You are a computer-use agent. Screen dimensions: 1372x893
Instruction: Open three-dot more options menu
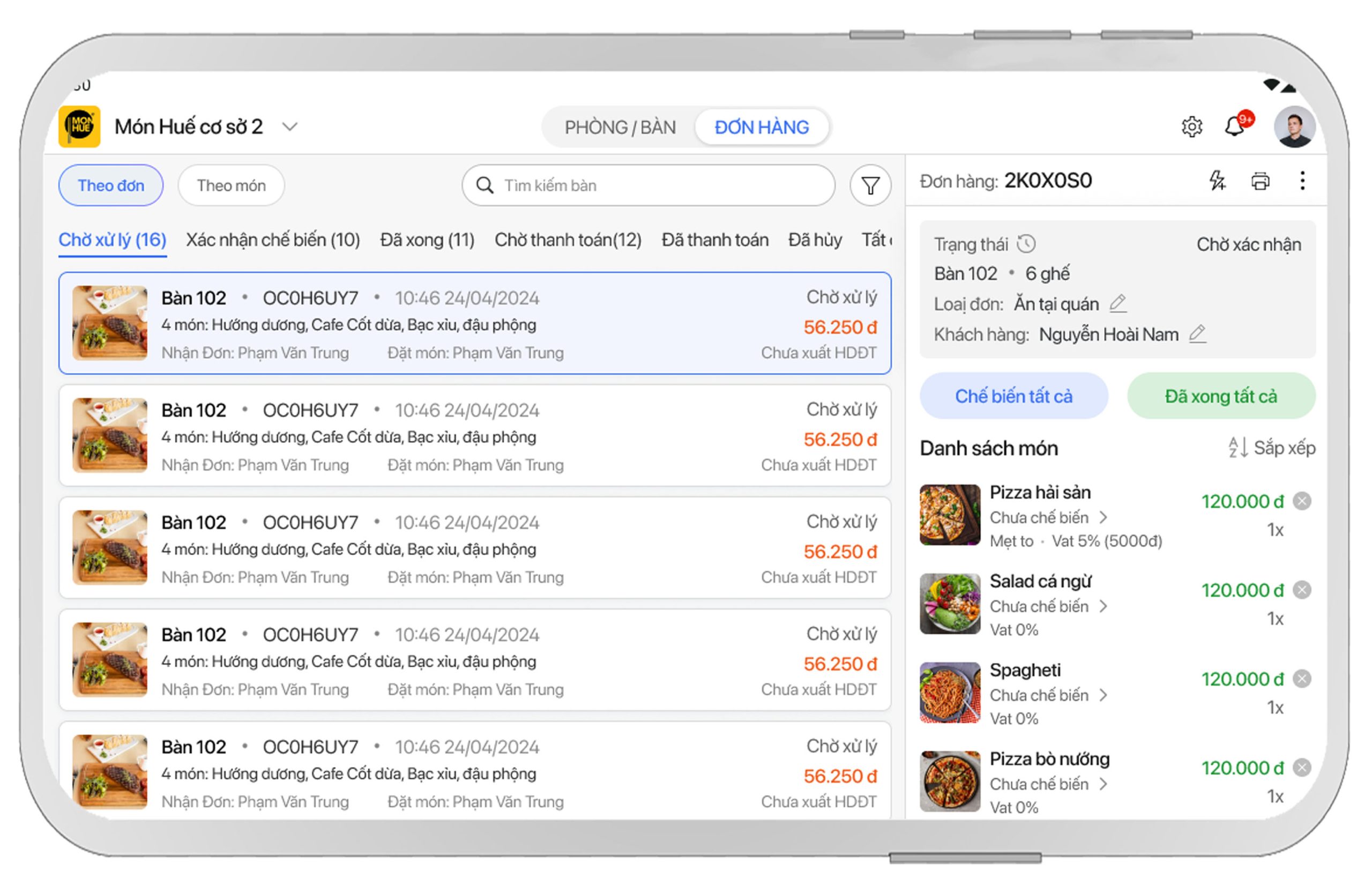pos(1302,181)
